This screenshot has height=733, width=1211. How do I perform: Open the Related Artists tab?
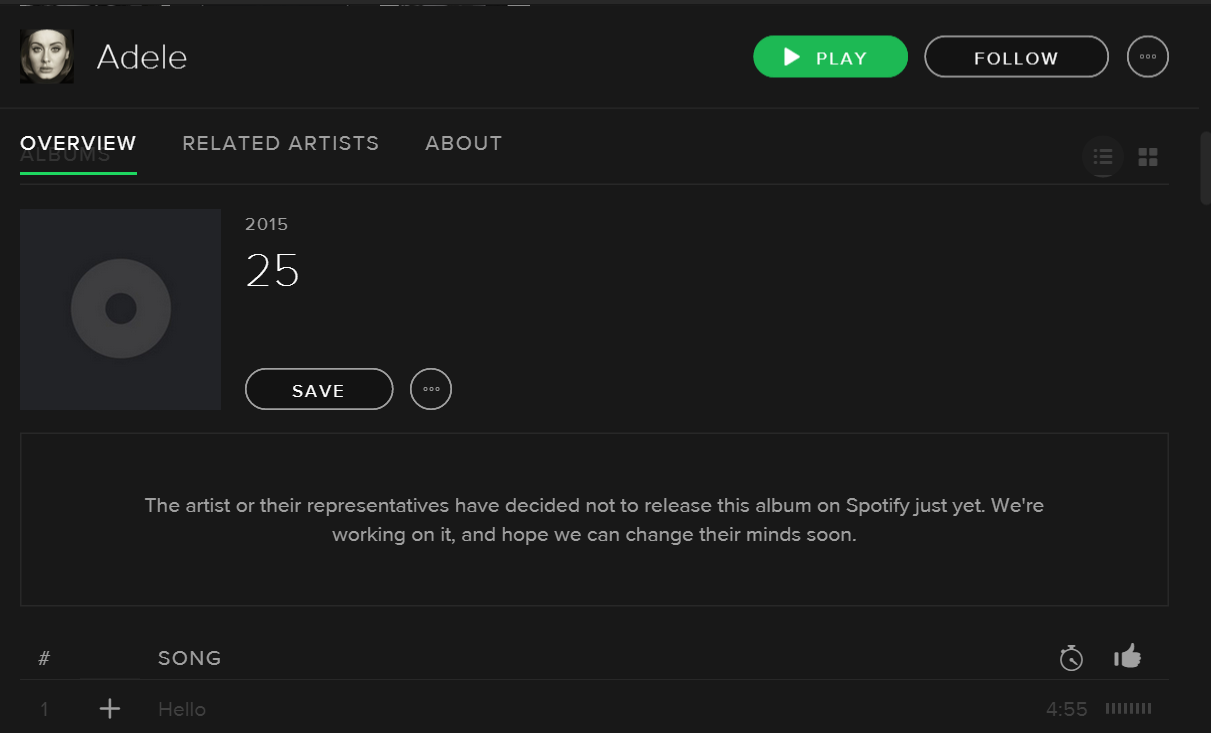click(x=281, y=143)
